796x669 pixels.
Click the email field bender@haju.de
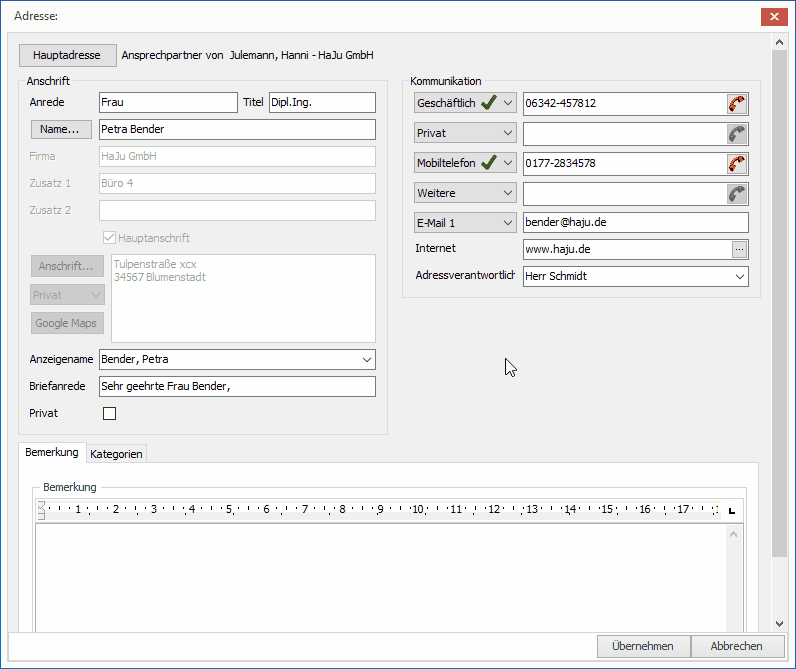click(636, 222)
